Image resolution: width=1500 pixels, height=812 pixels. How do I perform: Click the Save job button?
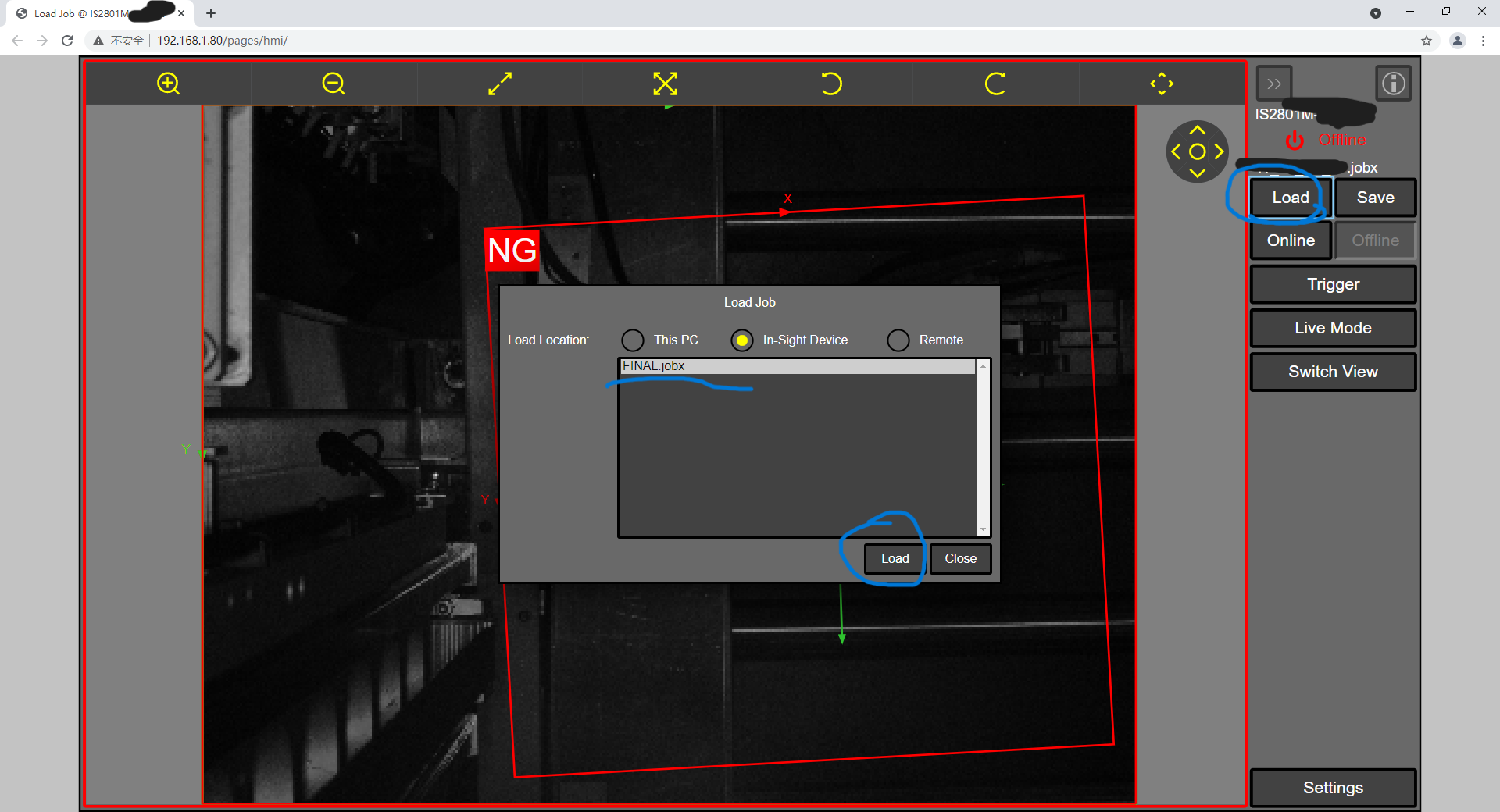[1376, 198]
